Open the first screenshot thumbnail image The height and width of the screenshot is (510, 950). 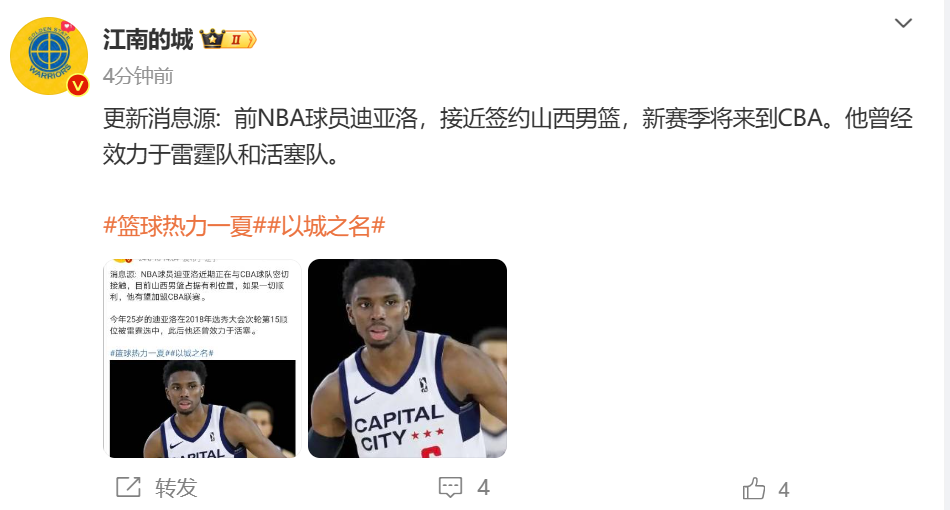[202, 359]
